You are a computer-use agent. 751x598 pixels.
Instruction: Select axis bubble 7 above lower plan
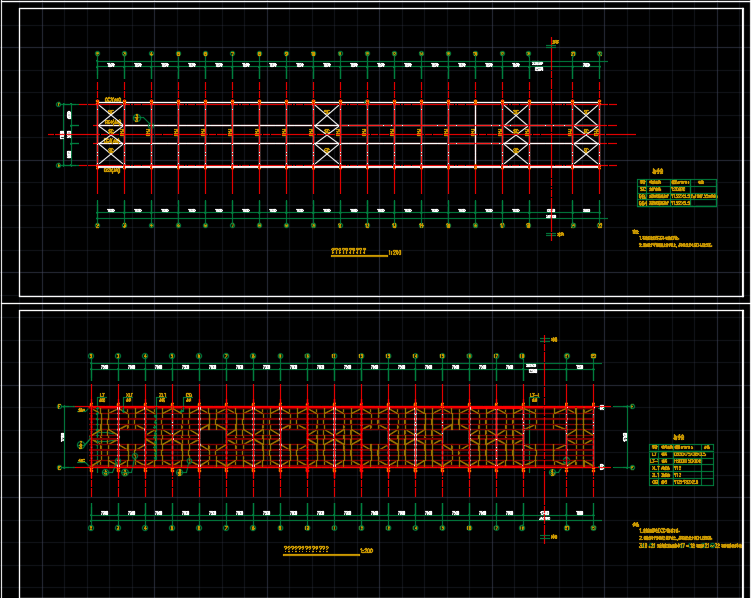click(x=226, y=356)
